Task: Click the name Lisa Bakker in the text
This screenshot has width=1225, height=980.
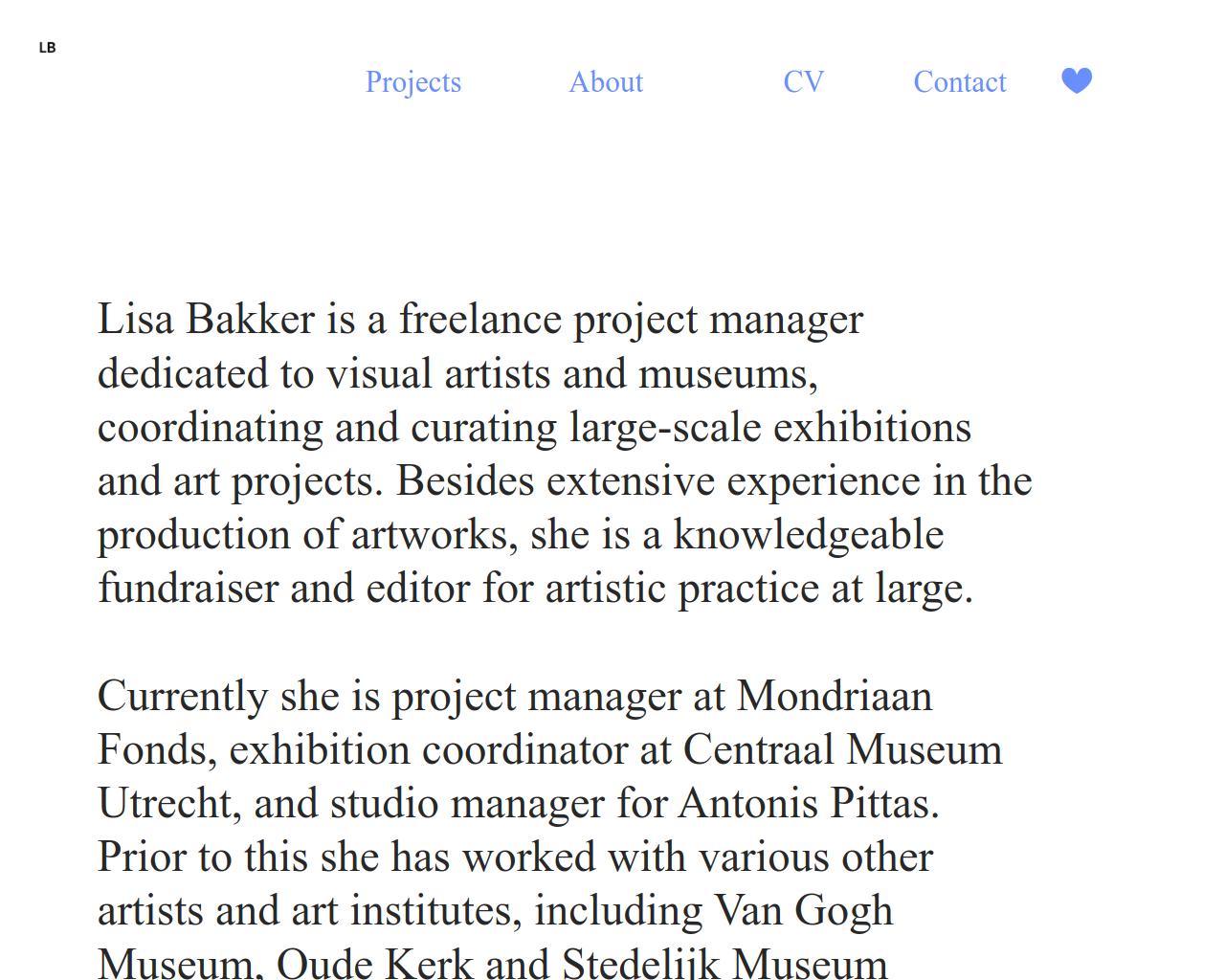Action: click(x=206, y=319)
